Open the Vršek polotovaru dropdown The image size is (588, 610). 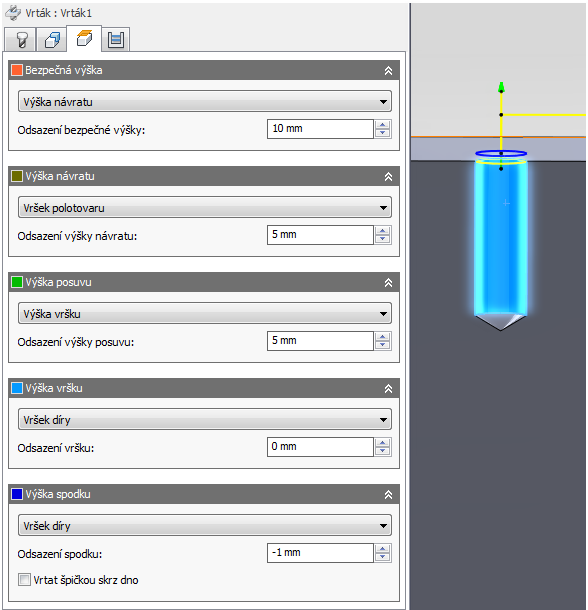click(x=205, y=207)
